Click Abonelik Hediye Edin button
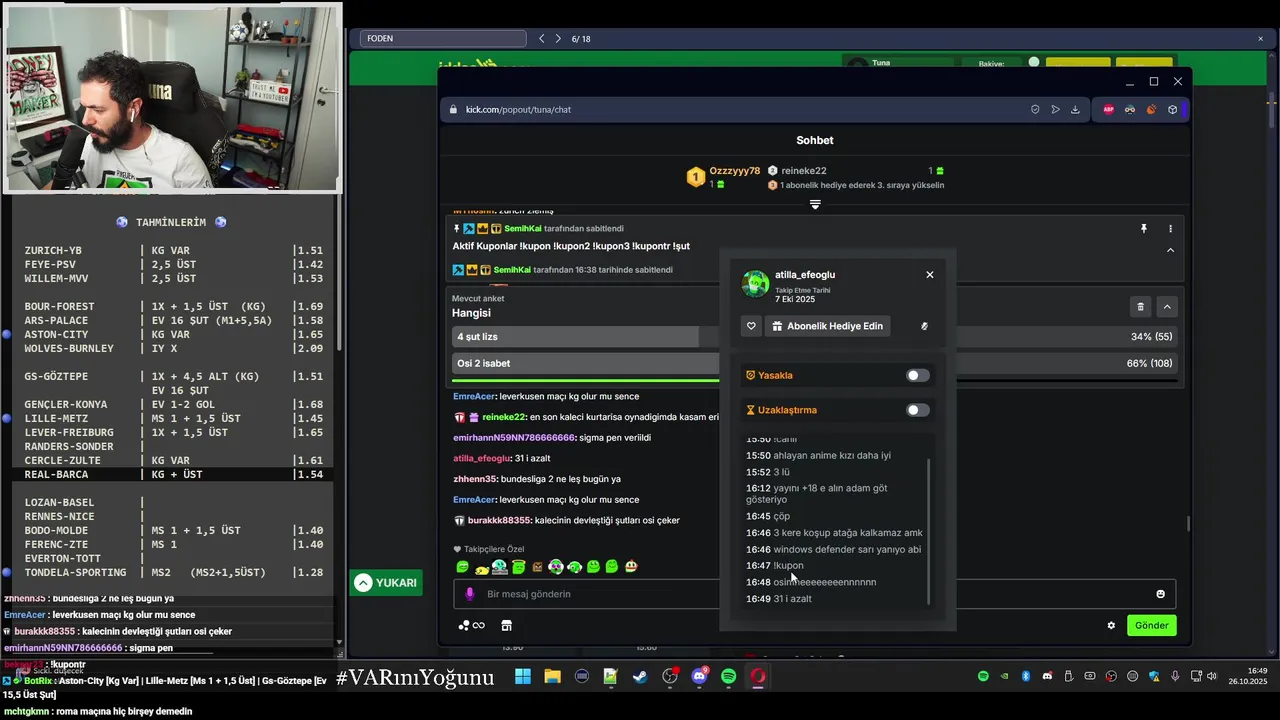This screenshot has width=1280, height=720. [829, 326]
